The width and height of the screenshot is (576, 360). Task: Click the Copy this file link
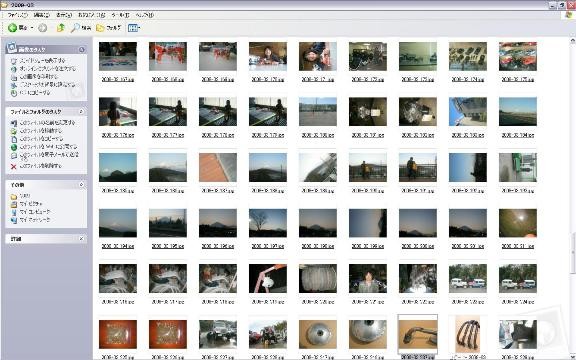(x=41, y=139)
